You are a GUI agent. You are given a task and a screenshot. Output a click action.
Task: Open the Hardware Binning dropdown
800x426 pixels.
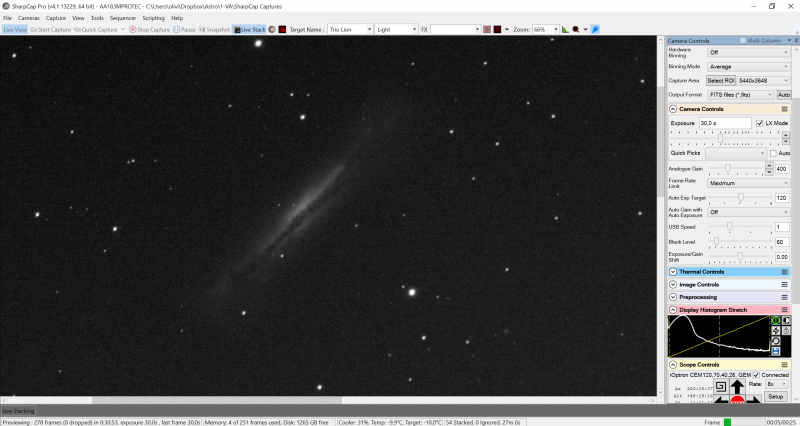point(748,53)
